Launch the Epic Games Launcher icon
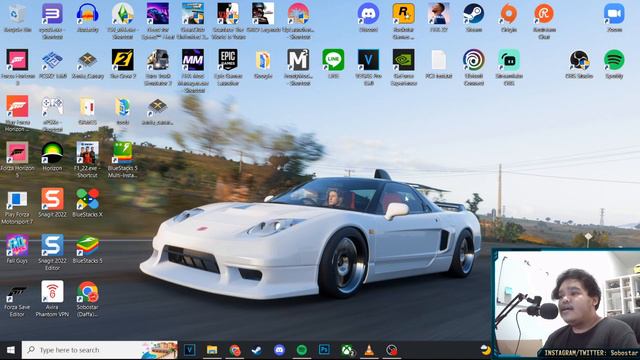Viewport: 640px width, 360px height. 228,67
